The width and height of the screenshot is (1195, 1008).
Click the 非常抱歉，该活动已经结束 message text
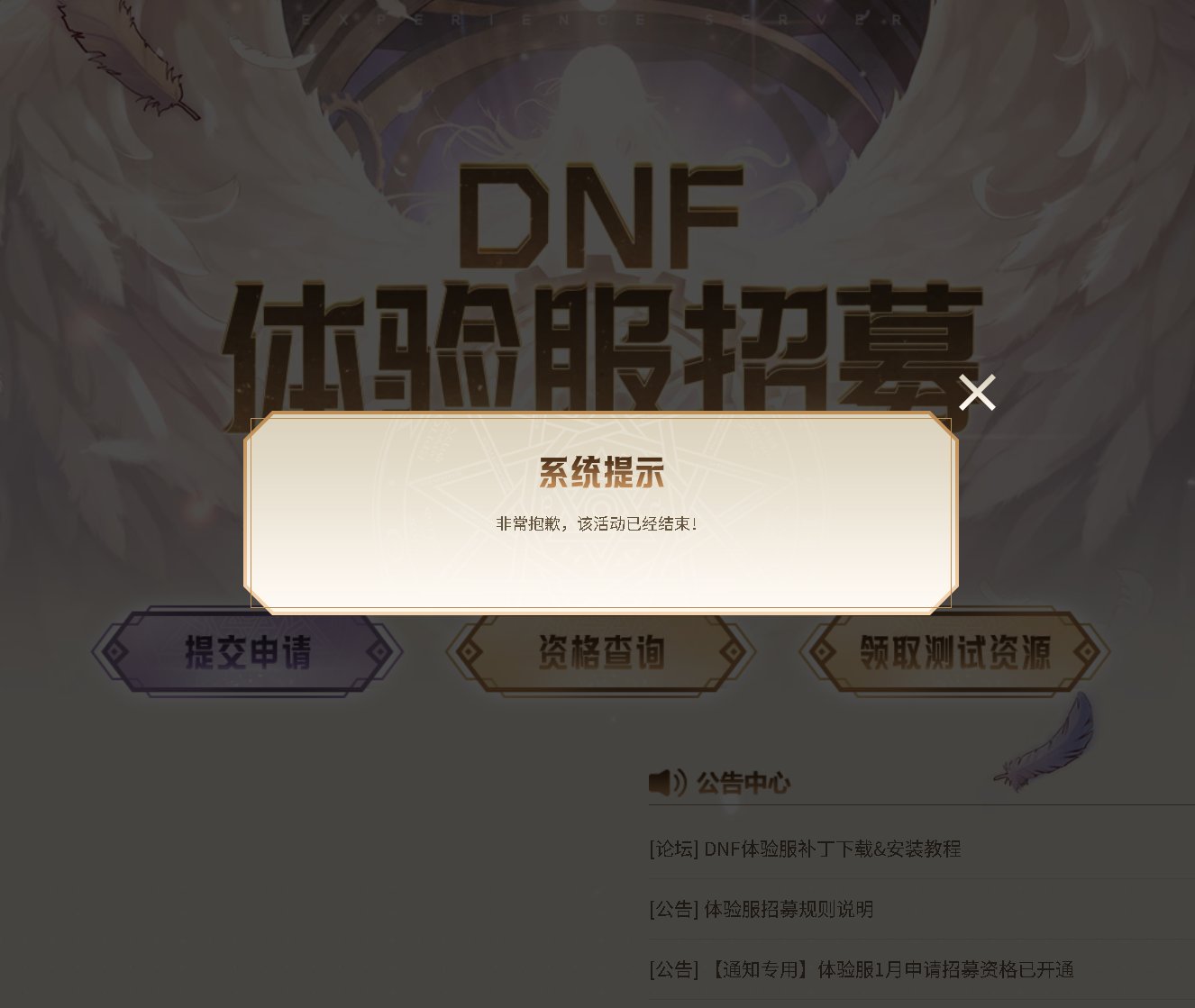pyautogui.click(x=597, y=523)
